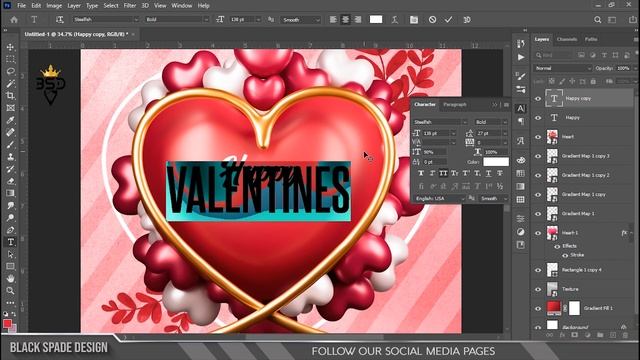Toggle All Caps in Character panel
The height and width of the screenshot is (360, 640).
[443, 173]
